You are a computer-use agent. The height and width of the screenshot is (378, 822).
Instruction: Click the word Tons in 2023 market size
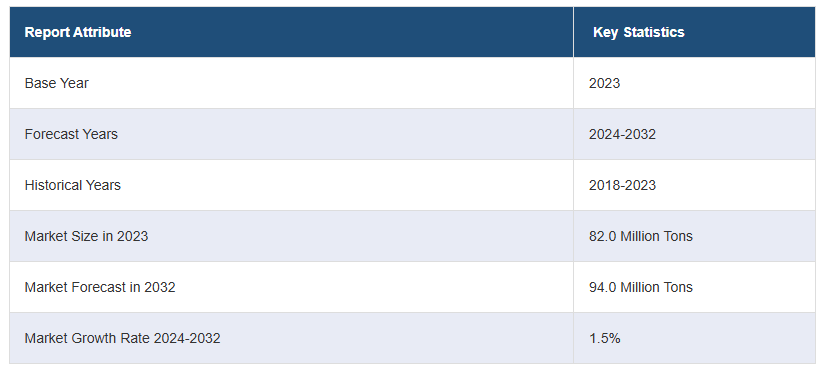click(x=679, y=236)
